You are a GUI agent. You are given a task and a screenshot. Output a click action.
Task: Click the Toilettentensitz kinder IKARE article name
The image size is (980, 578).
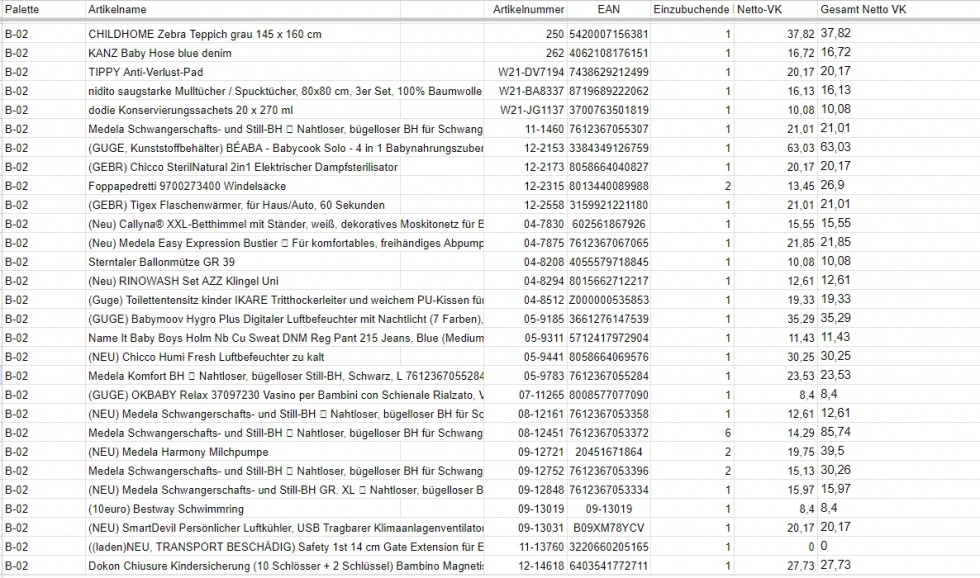286,300
